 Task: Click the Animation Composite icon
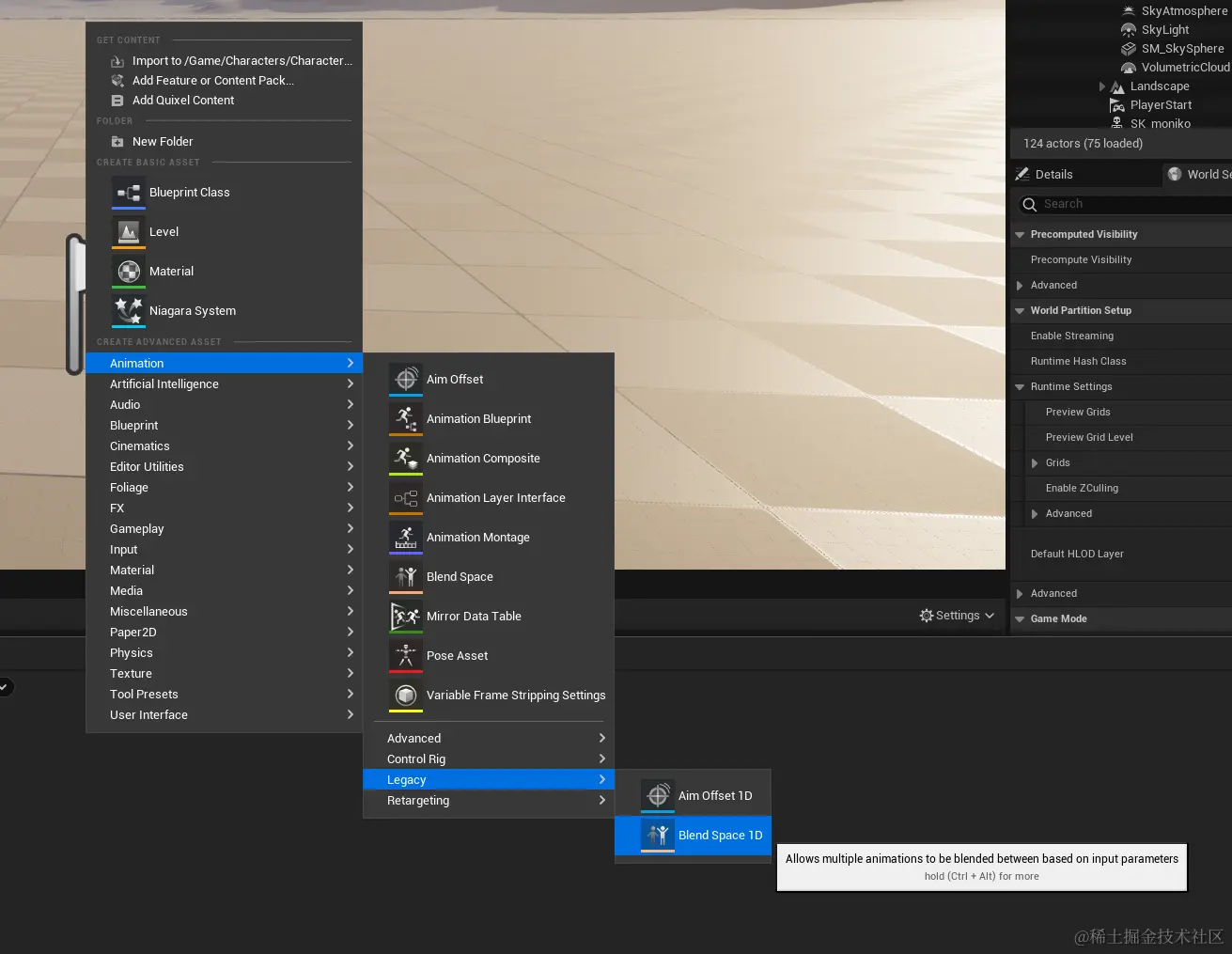[406, 458]
